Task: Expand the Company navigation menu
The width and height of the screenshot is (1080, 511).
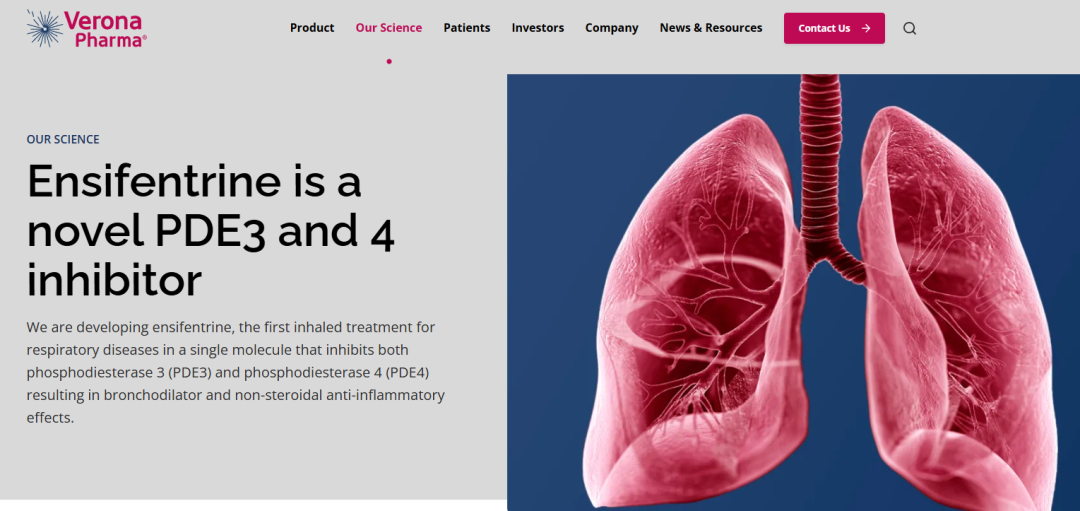Action: 612,28
